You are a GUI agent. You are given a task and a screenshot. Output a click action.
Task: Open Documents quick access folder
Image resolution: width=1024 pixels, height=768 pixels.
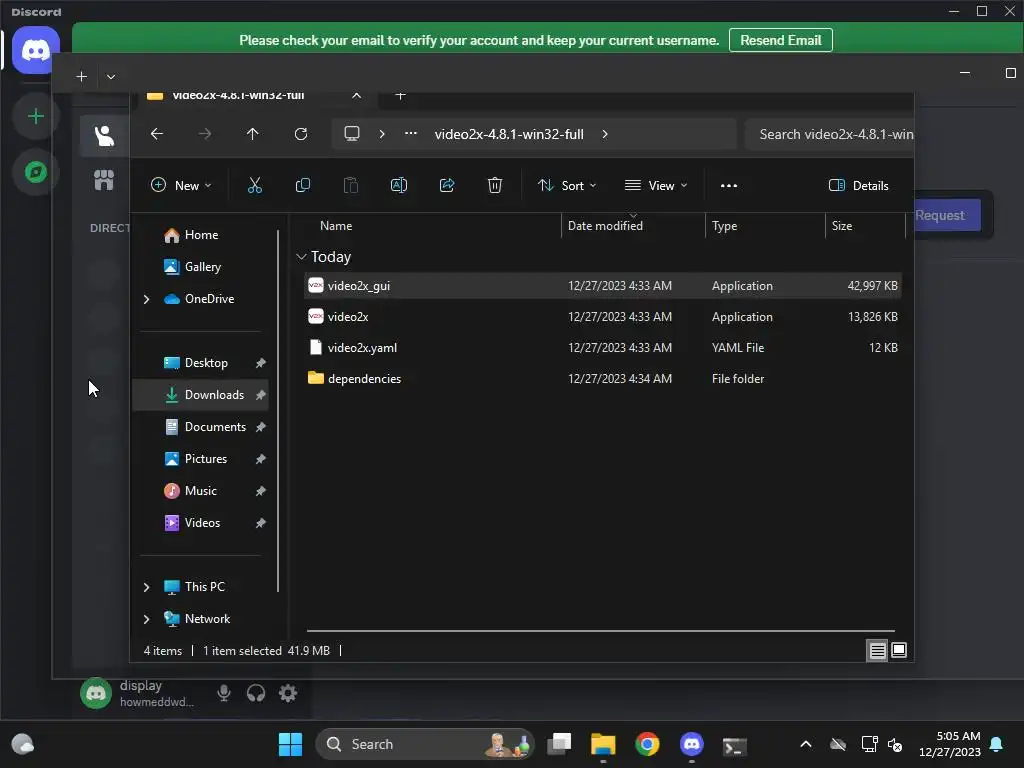tap(214, 427)
